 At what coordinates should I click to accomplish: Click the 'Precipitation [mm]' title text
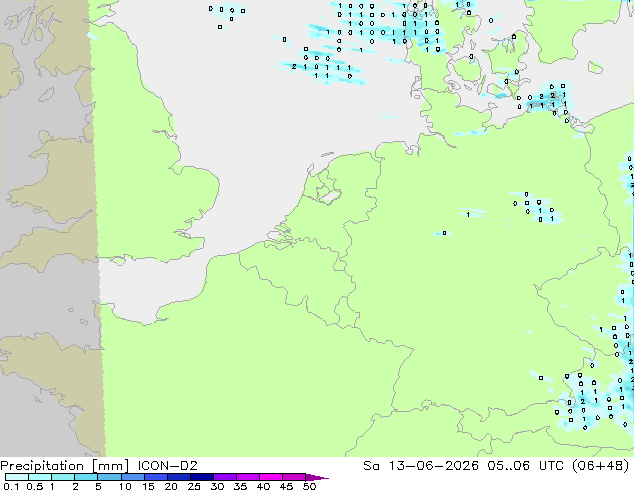tap(65, 466)
